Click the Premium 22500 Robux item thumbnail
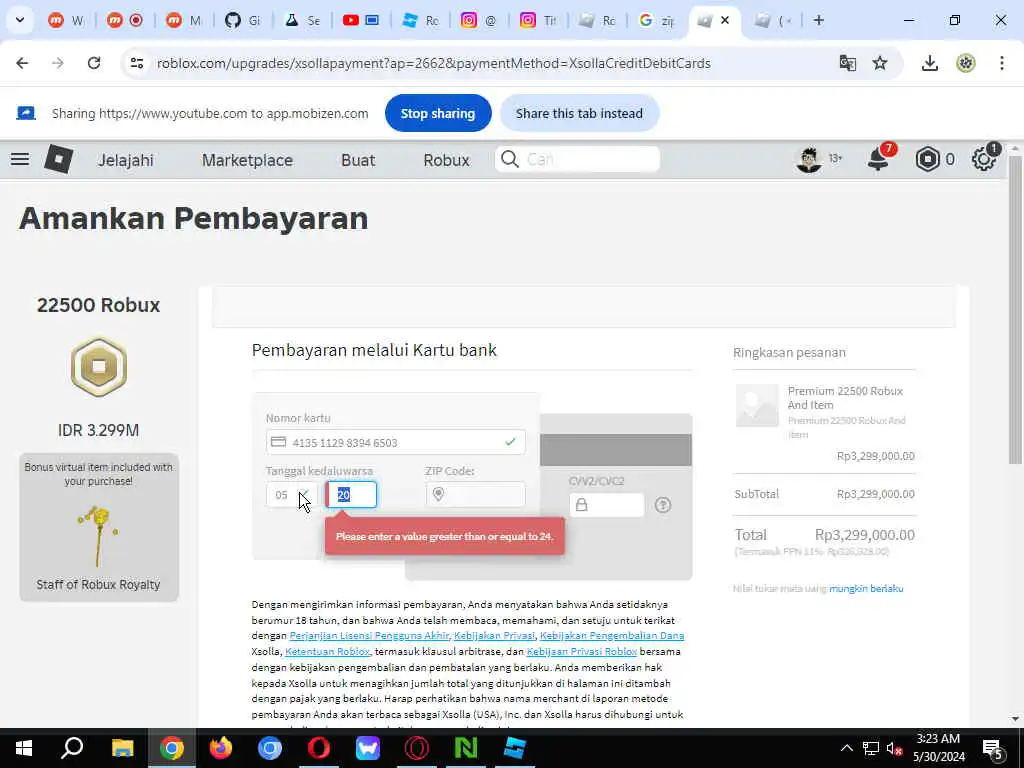 click(x=757, y=406)
